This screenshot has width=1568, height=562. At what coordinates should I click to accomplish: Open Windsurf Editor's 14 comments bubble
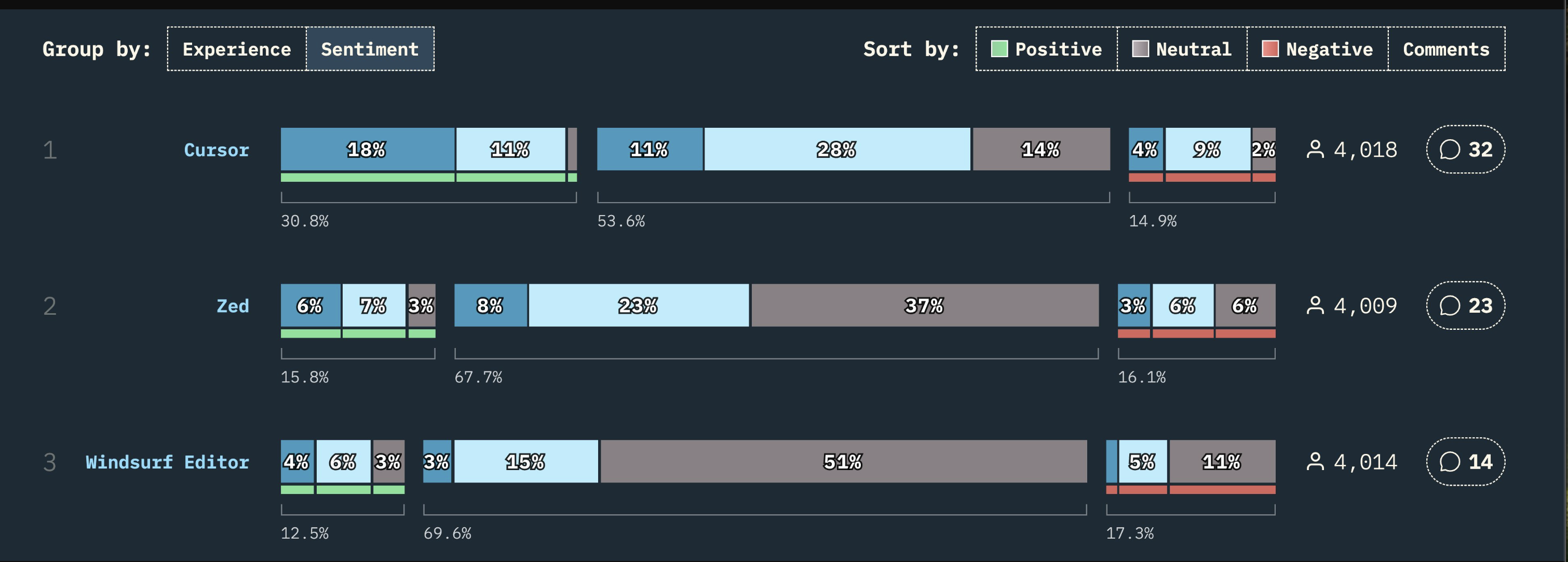click(1465, 462)
